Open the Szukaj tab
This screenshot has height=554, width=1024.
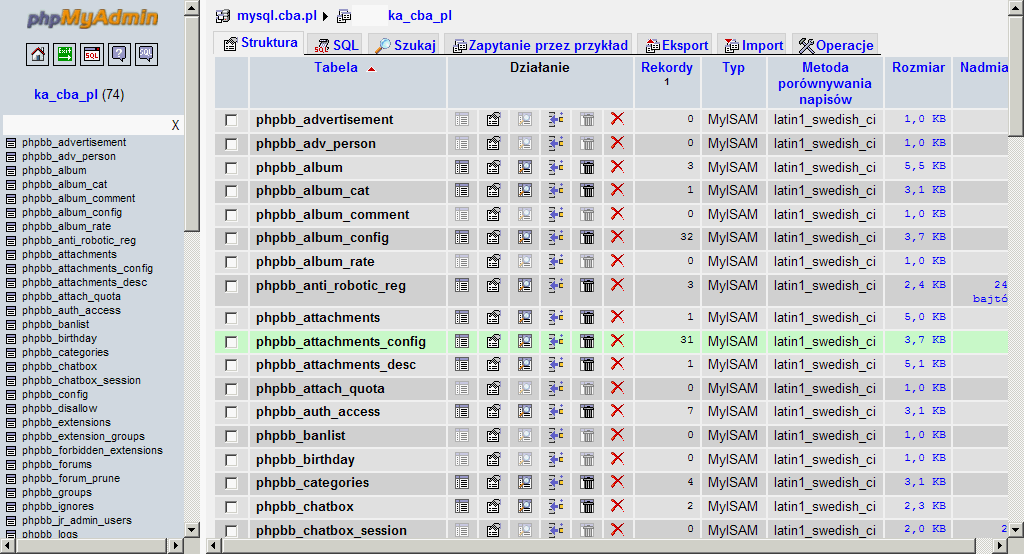point(405,45)
